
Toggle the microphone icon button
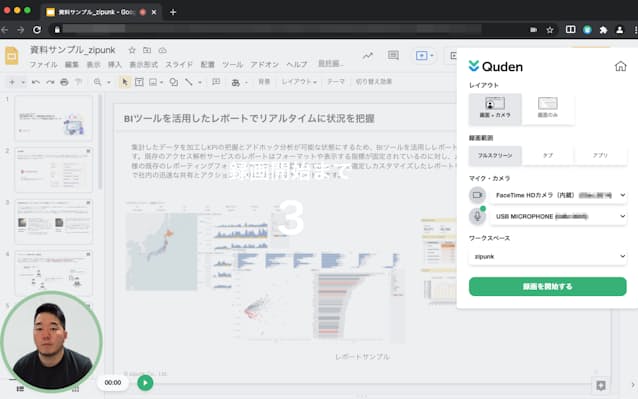coord(477,216)
